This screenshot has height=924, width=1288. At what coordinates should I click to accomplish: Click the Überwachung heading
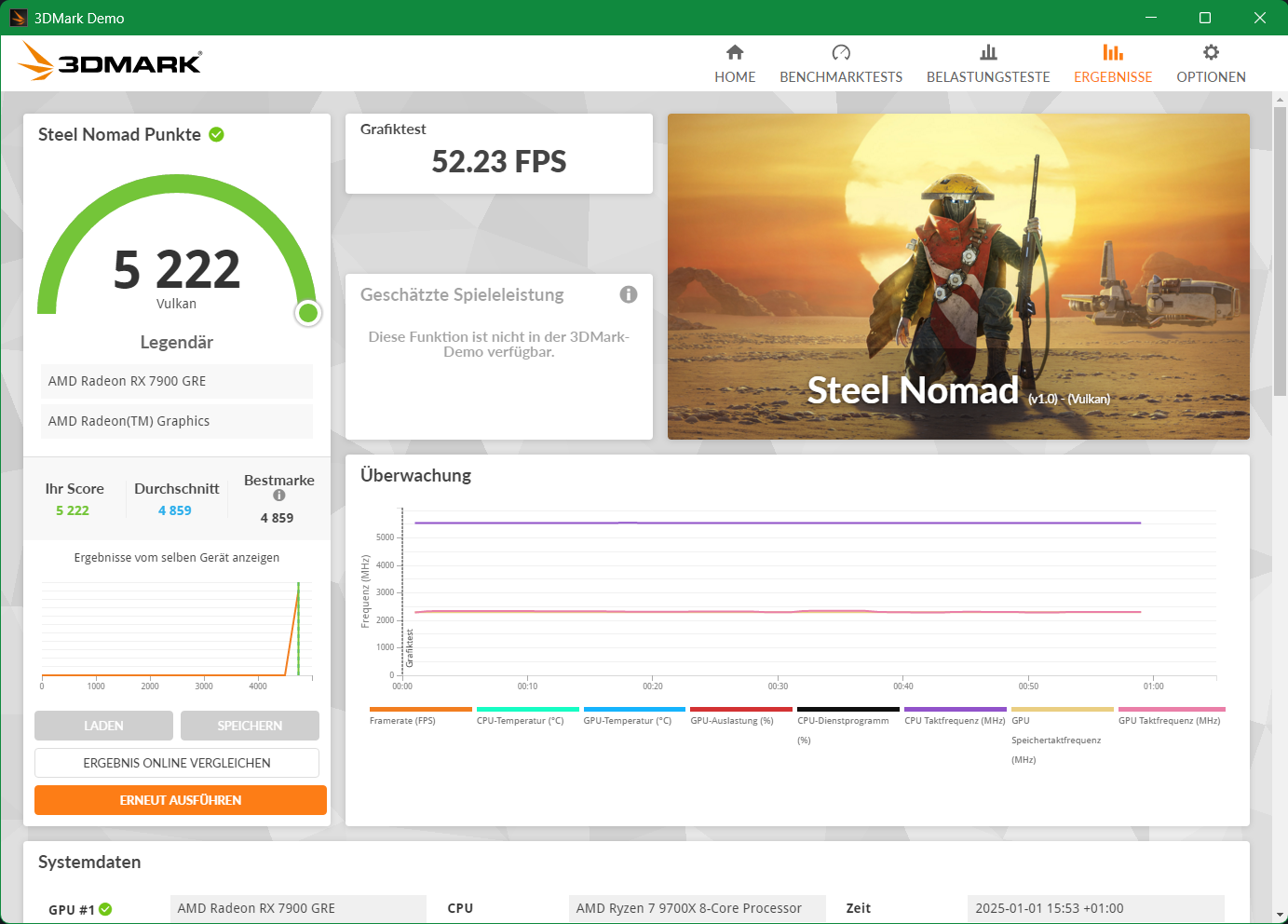pos(415,475)
